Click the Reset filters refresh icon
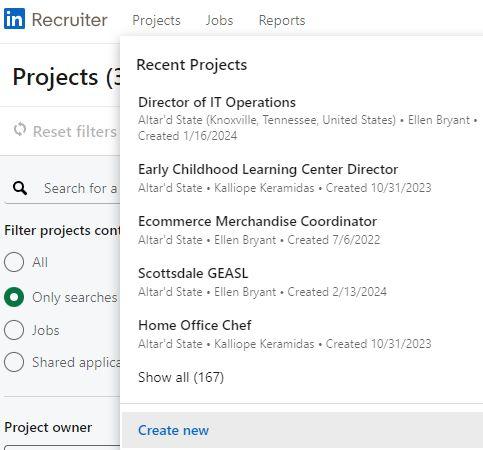483x450 pixels. coord(20,130)
